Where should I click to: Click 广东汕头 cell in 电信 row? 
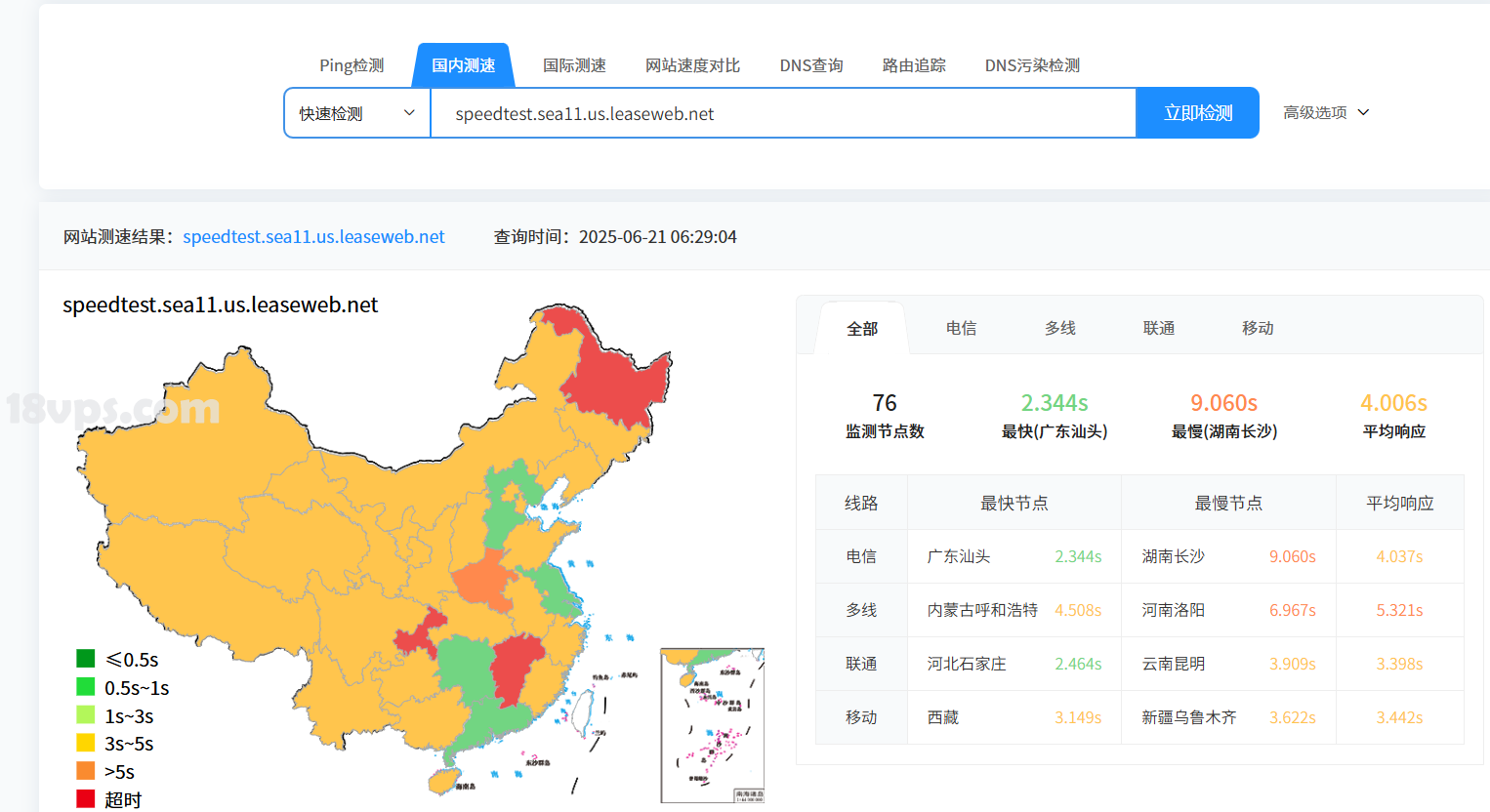[959, 556]
